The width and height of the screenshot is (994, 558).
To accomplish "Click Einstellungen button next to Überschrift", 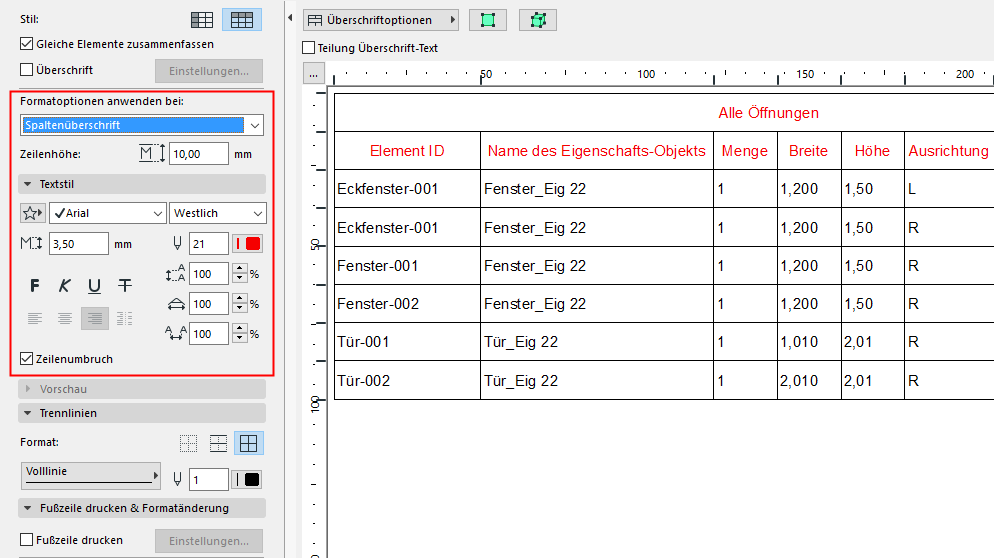I will click(x=209, y=71).
